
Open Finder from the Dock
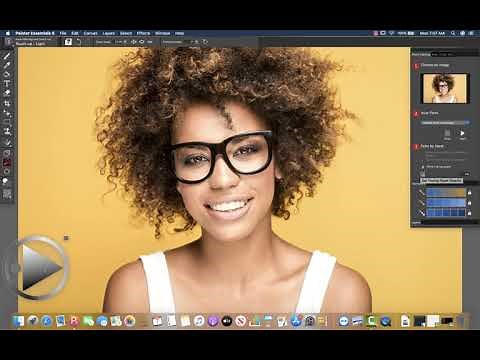(19, 321)
